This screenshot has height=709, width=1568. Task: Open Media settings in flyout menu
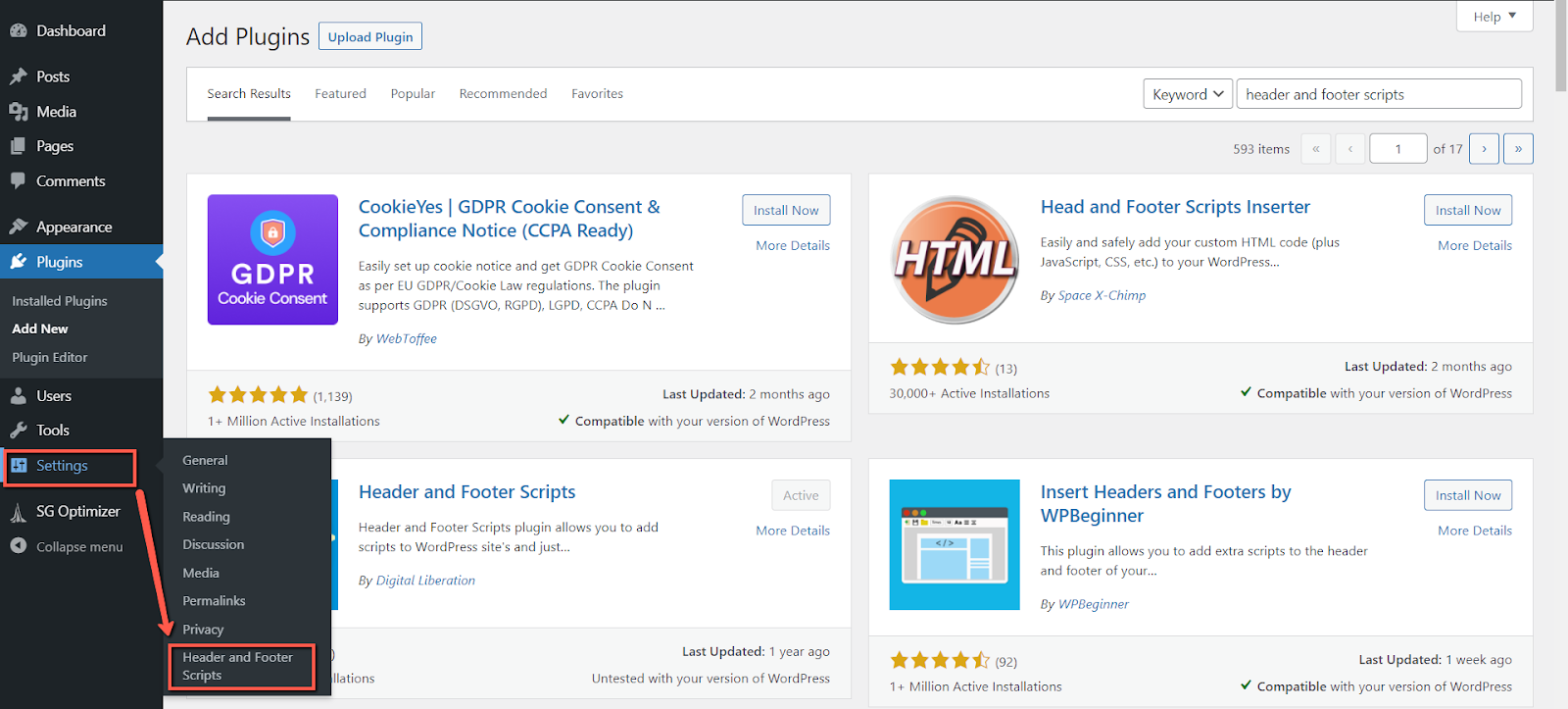click(201, 573)
